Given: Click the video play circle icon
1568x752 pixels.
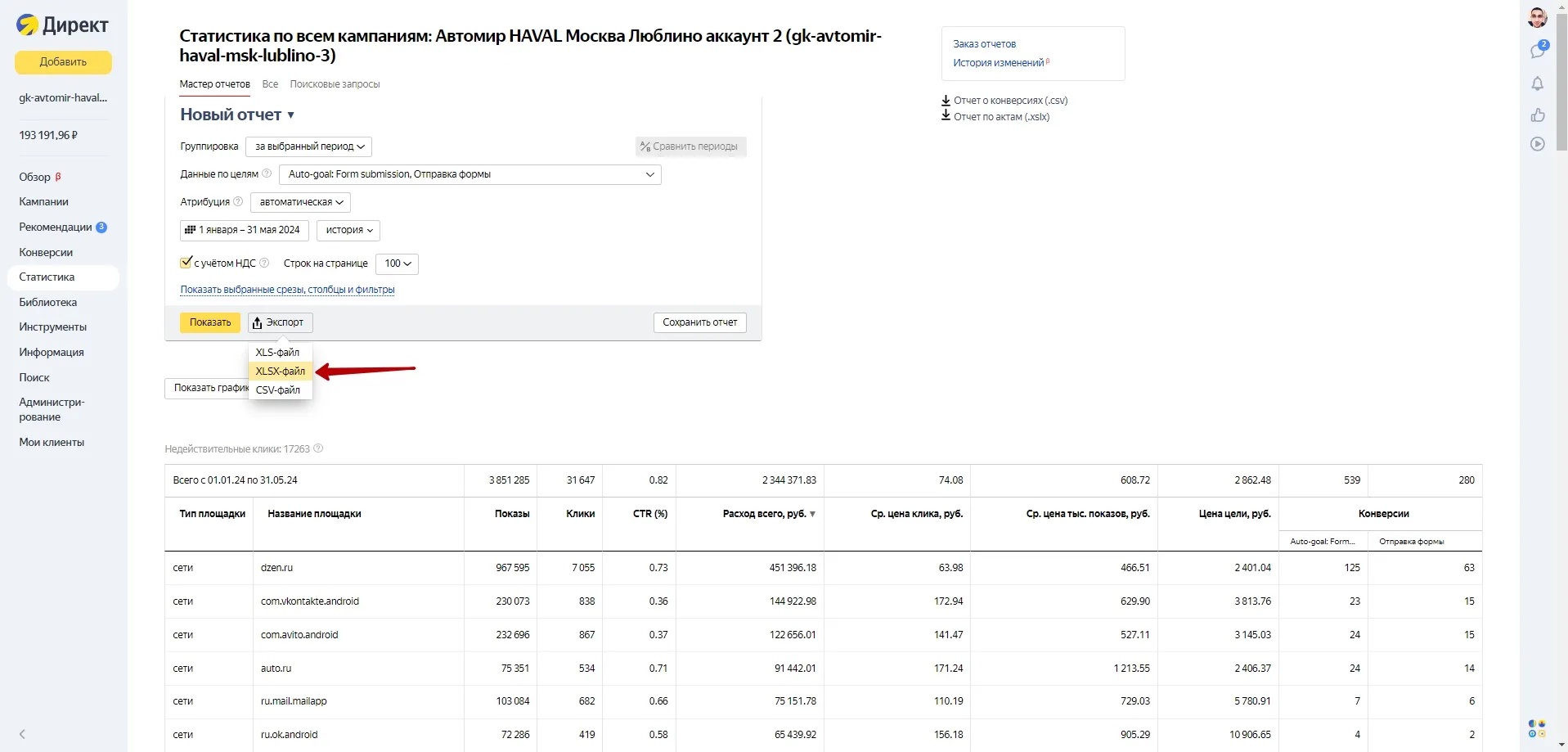Looking at the screenshot, I should pos(1538,144).
